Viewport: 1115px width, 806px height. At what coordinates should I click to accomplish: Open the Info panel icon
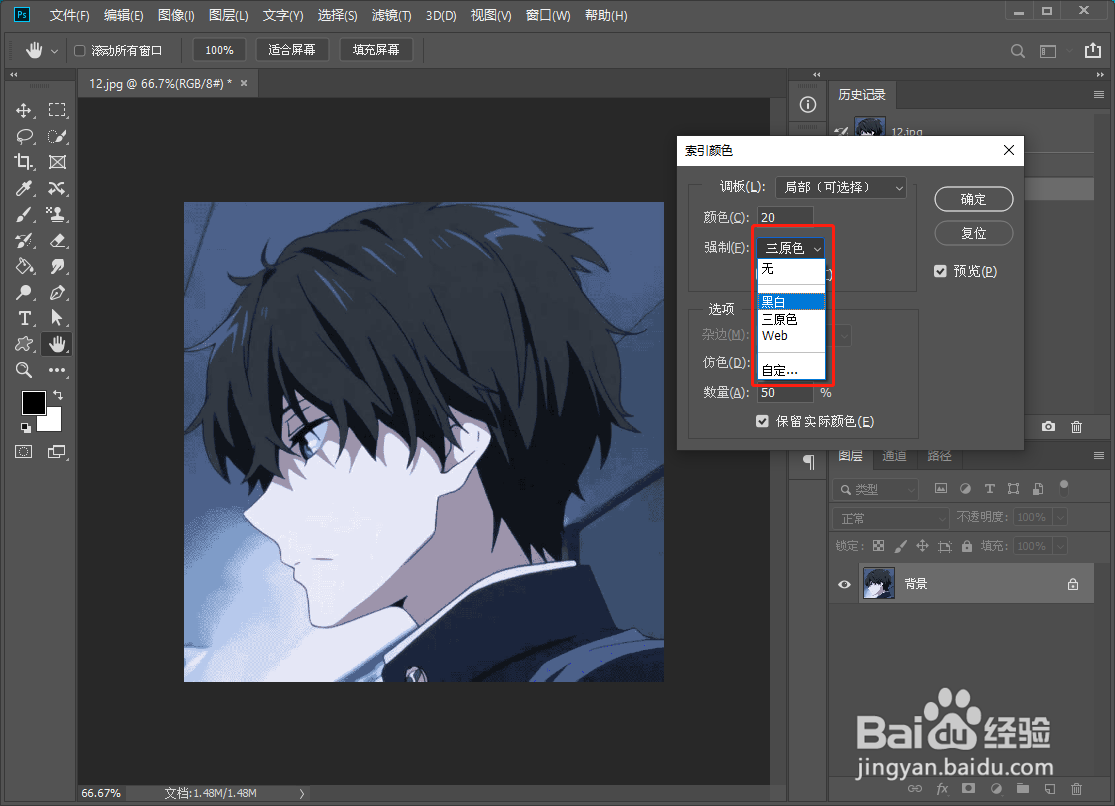coord(808,105)
